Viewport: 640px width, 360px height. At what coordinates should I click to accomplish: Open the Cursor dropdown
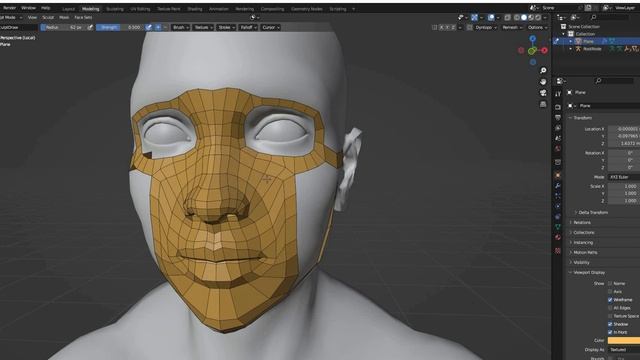click(271, 27)
